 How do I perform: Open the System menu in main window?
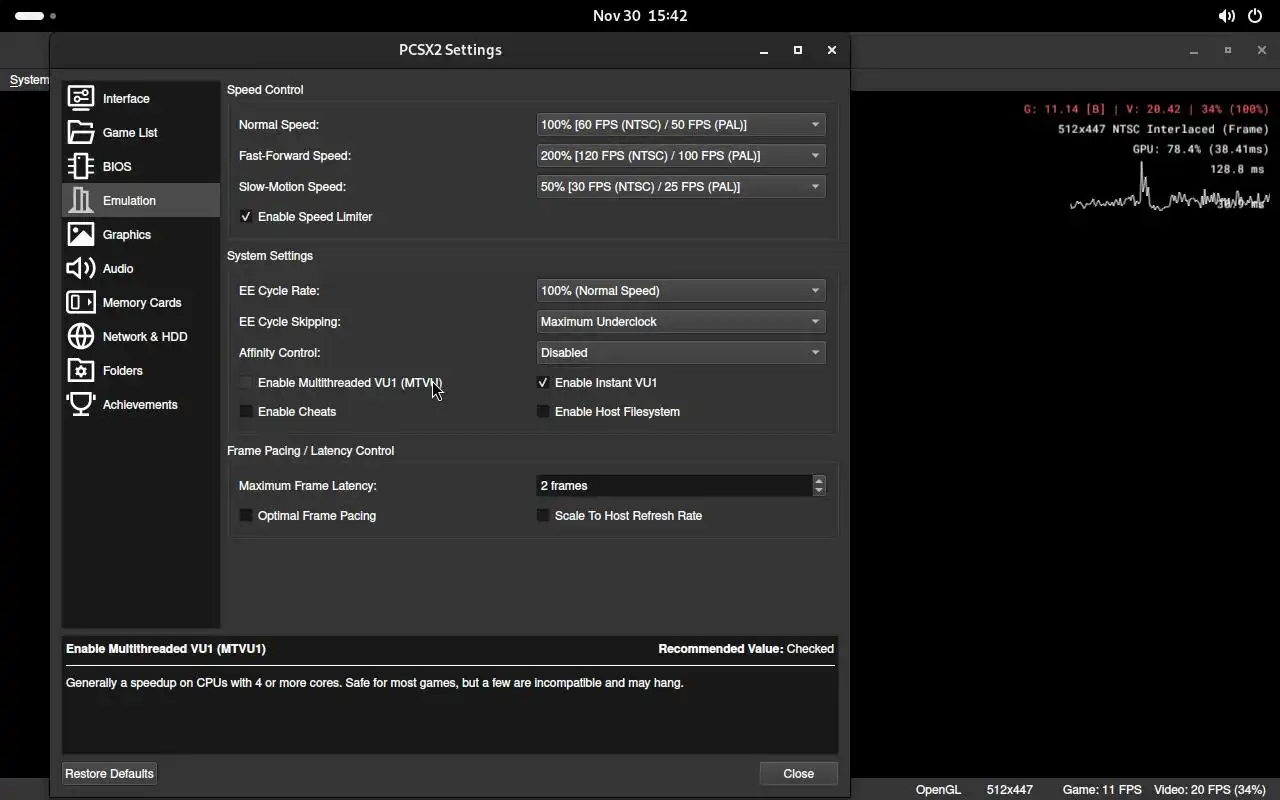point(29,80)
